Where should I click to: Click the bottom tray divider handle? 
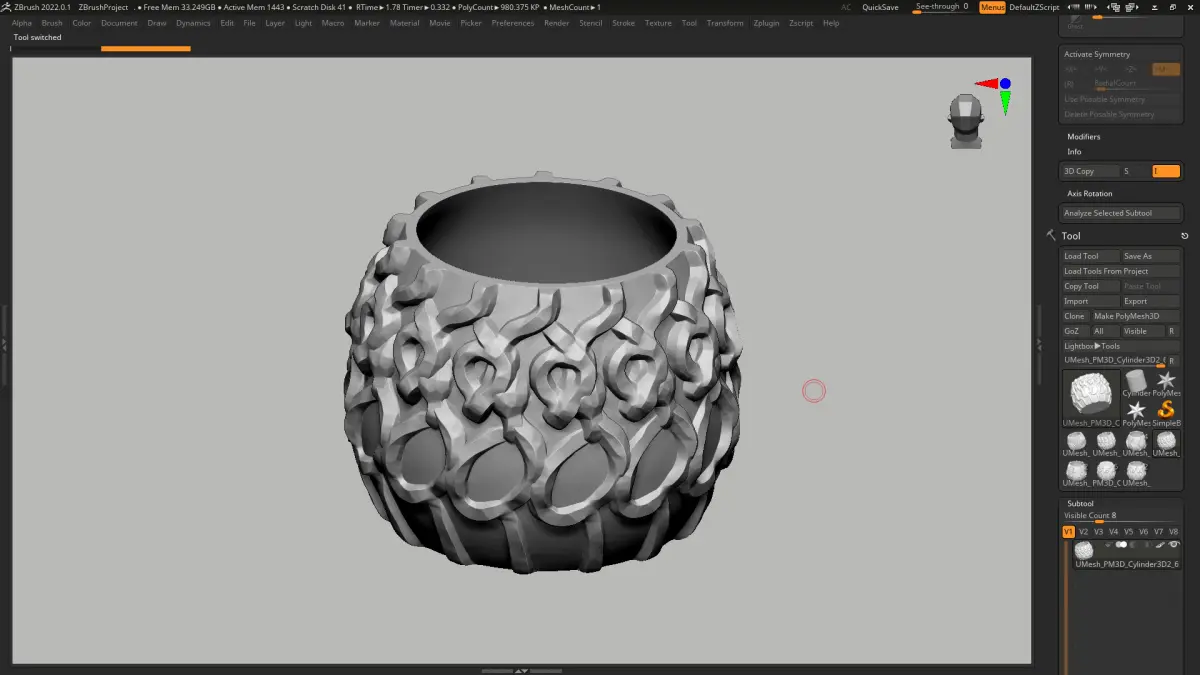click(521, 670)
